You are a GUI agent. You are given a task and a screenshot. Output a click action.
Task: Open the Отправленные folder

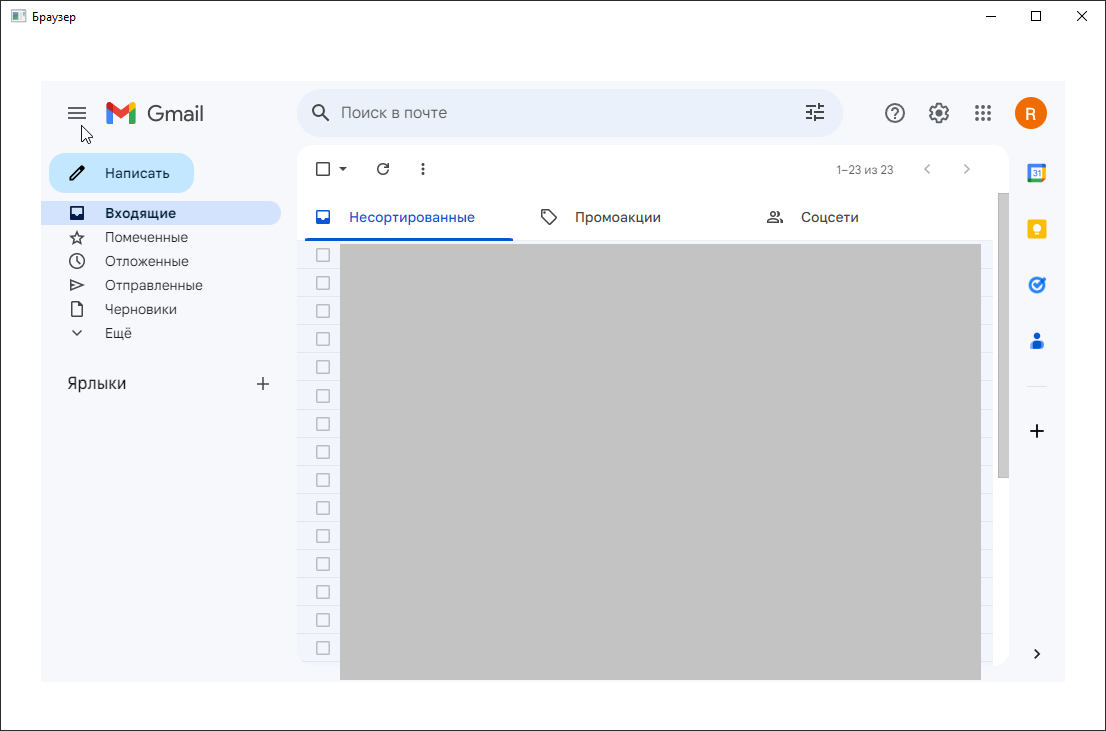[153, 285]
